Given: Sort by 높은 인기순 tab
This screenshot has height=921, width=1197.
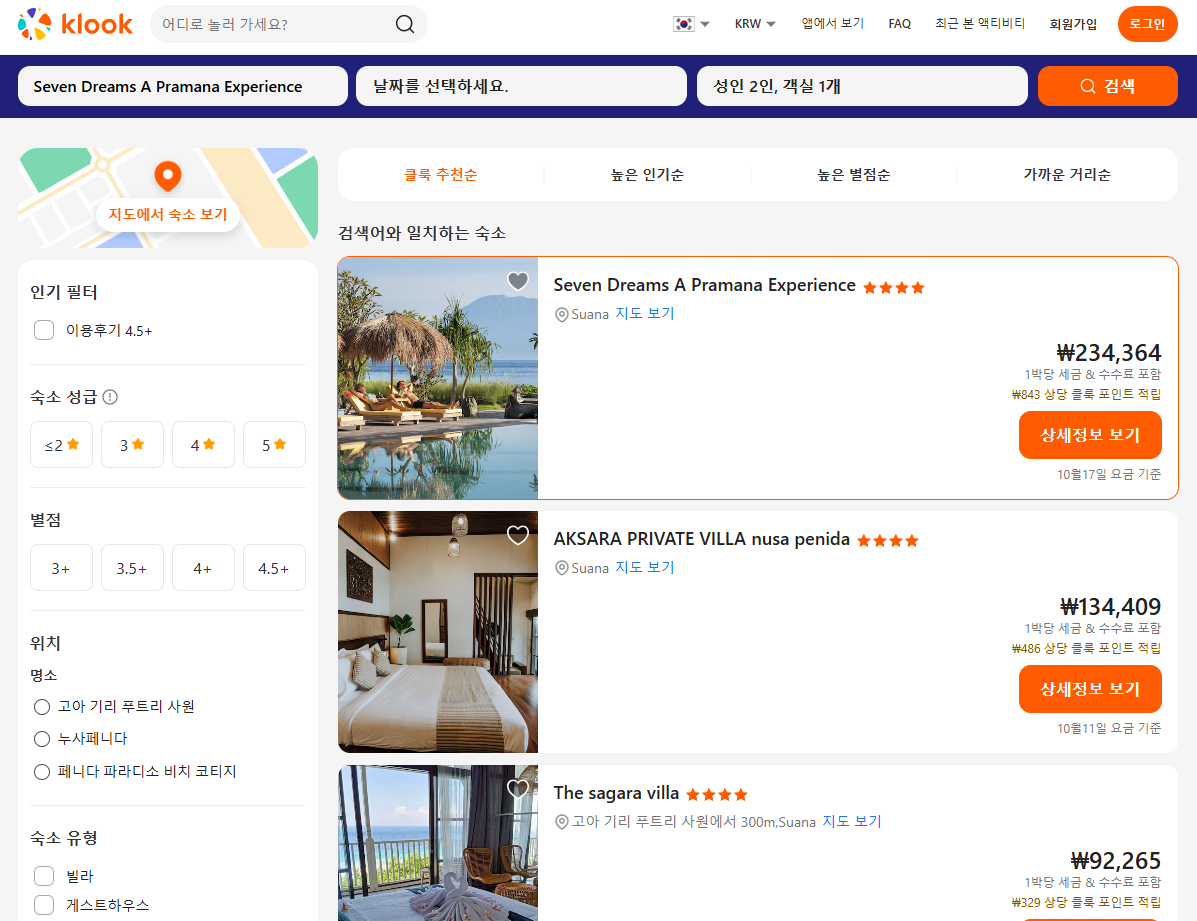Looking at the screenshot, I should pos(647,175).
